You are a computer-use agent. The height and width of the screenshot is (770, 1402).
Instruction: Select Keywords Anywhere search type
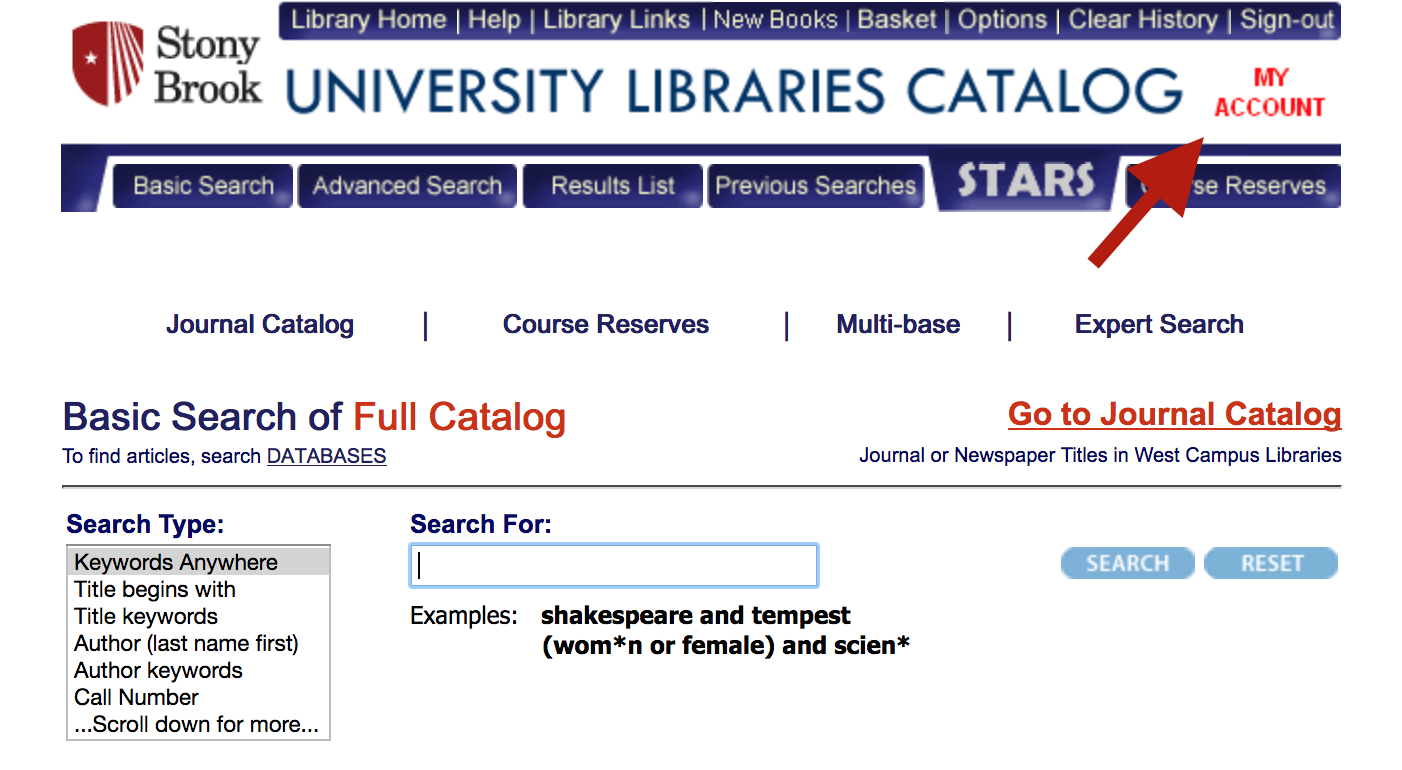[198, 562]
